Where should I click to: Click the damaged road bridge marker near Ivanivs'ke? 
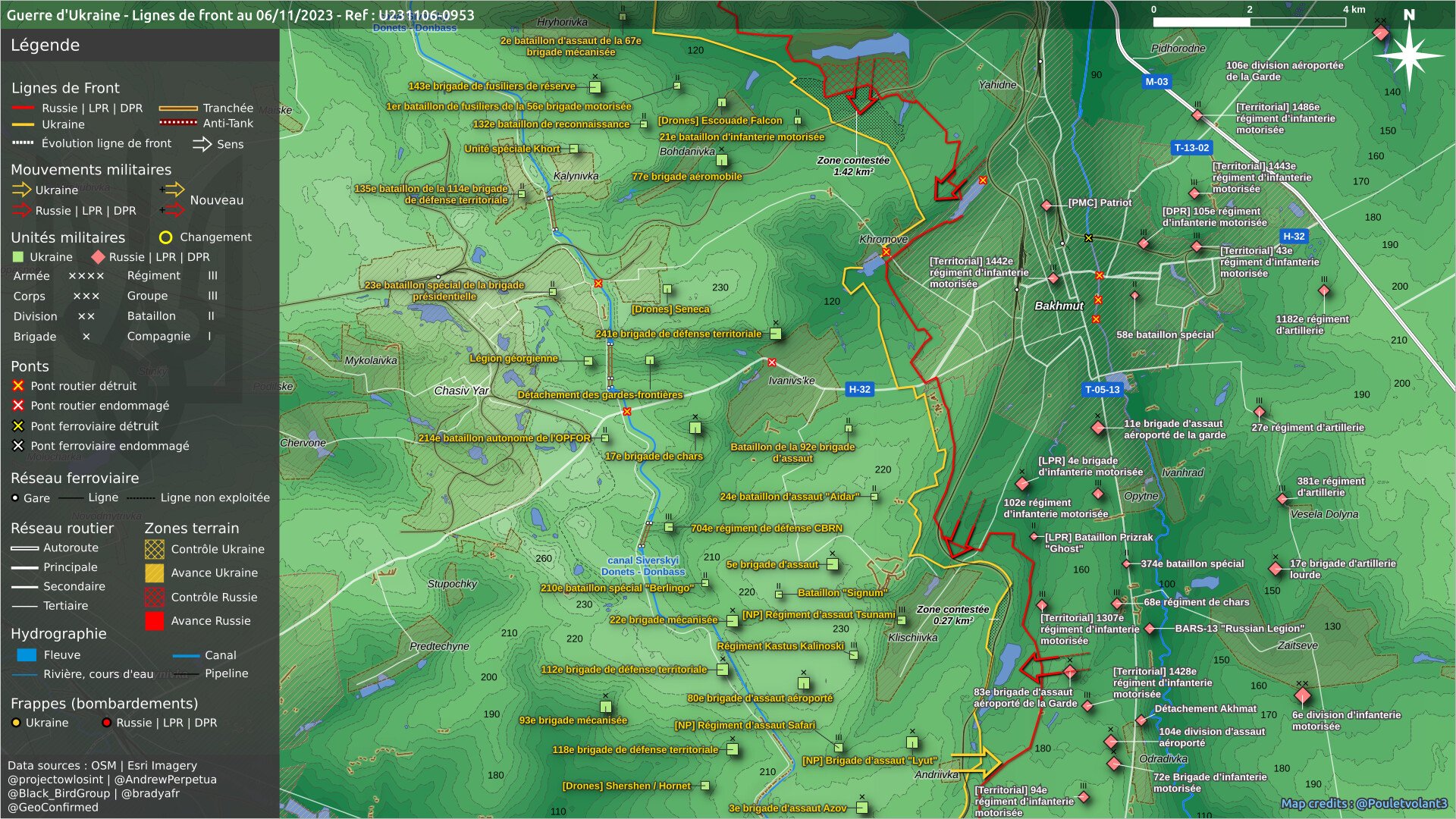(772, 362)
